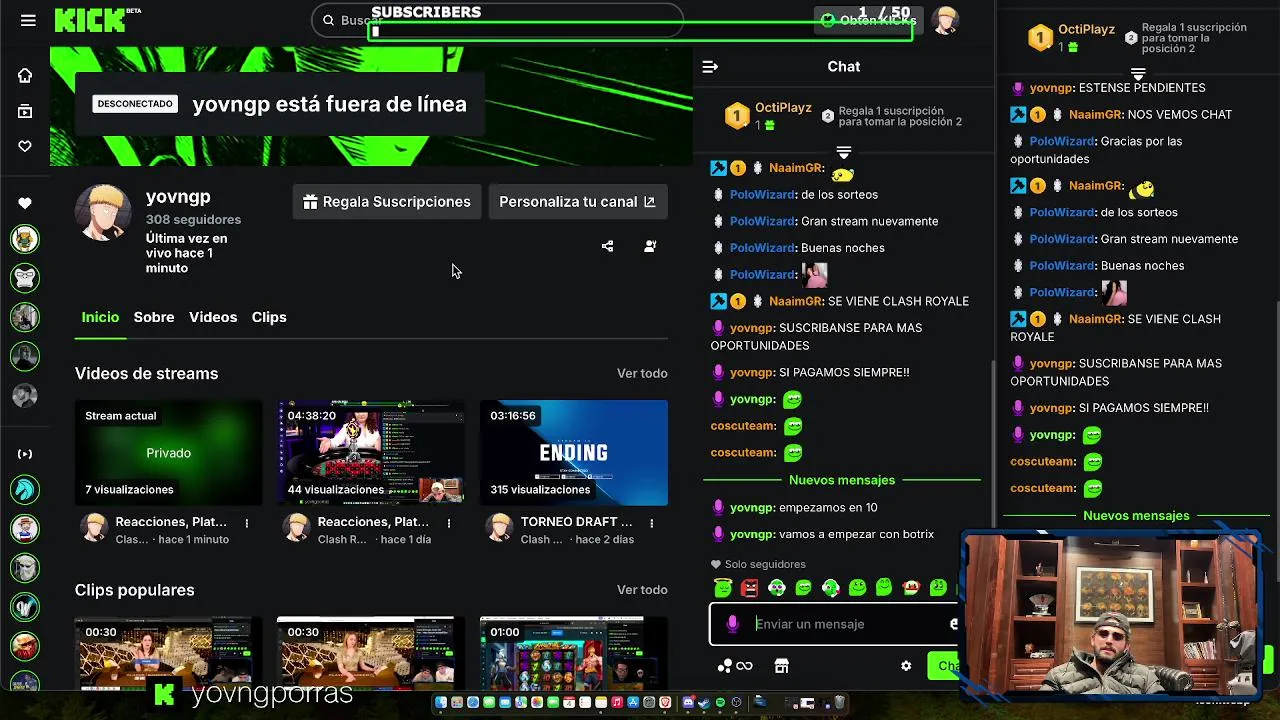Screen dimensions: 1280x720
Task: Click the green Chat send button
Action: [945, 666]
